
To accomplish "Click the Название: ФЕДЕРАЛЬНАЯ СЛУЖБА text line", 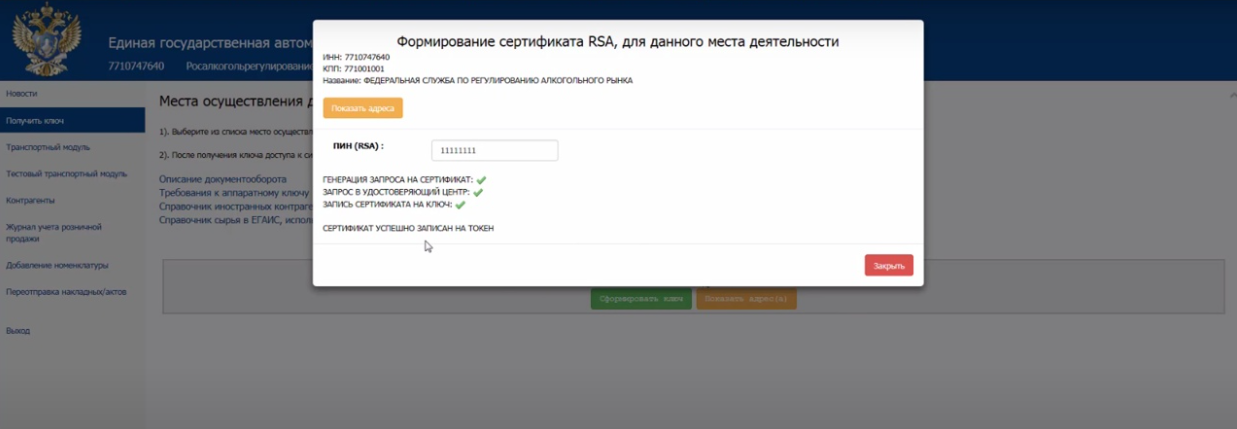I will (478, 80).
